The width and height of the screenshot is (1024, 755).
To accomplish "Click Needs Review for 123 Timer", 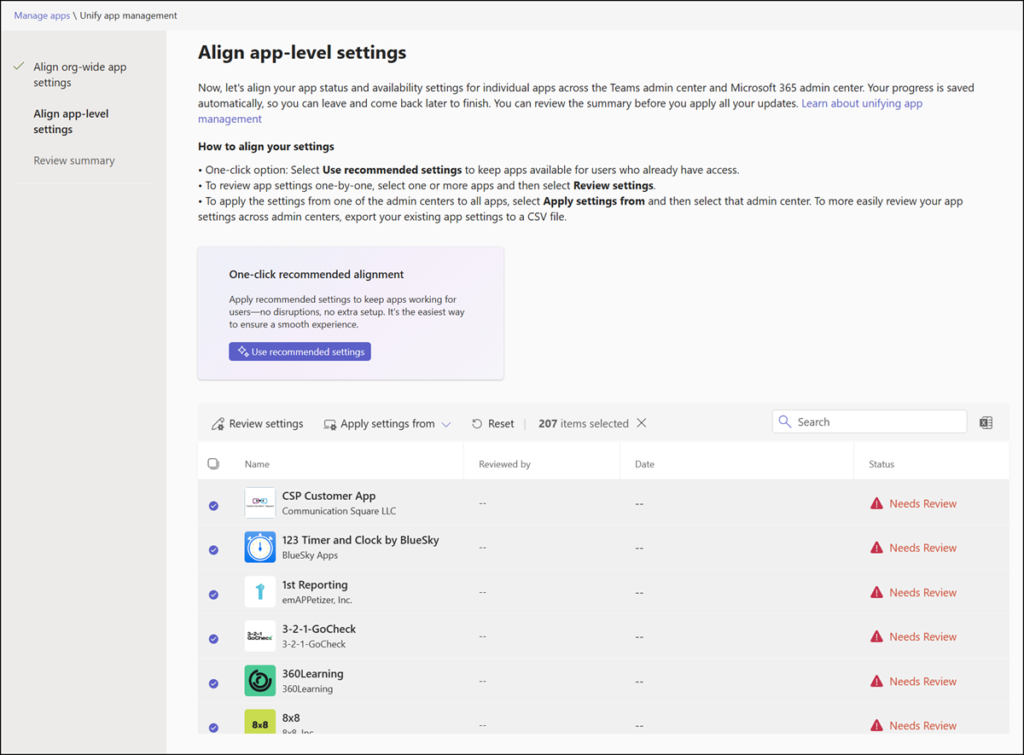I will coord(923,548).
